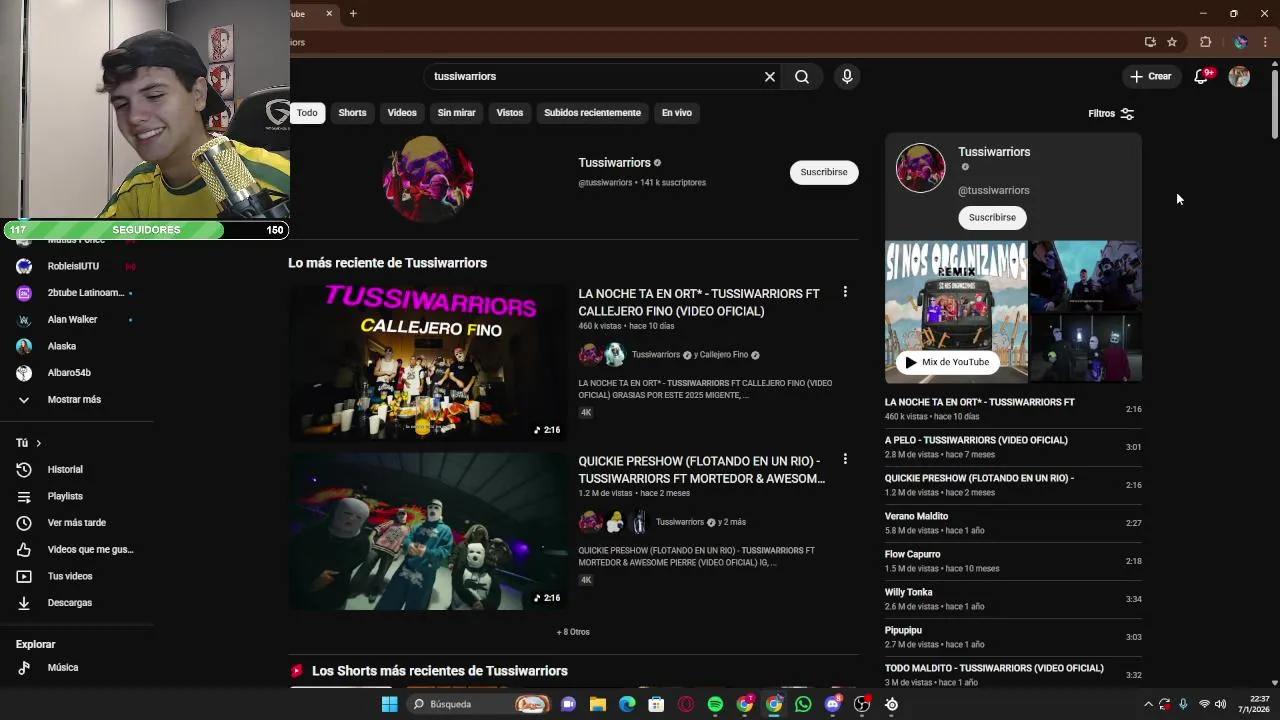Expand the Tú section chevron

pos(39,443)
